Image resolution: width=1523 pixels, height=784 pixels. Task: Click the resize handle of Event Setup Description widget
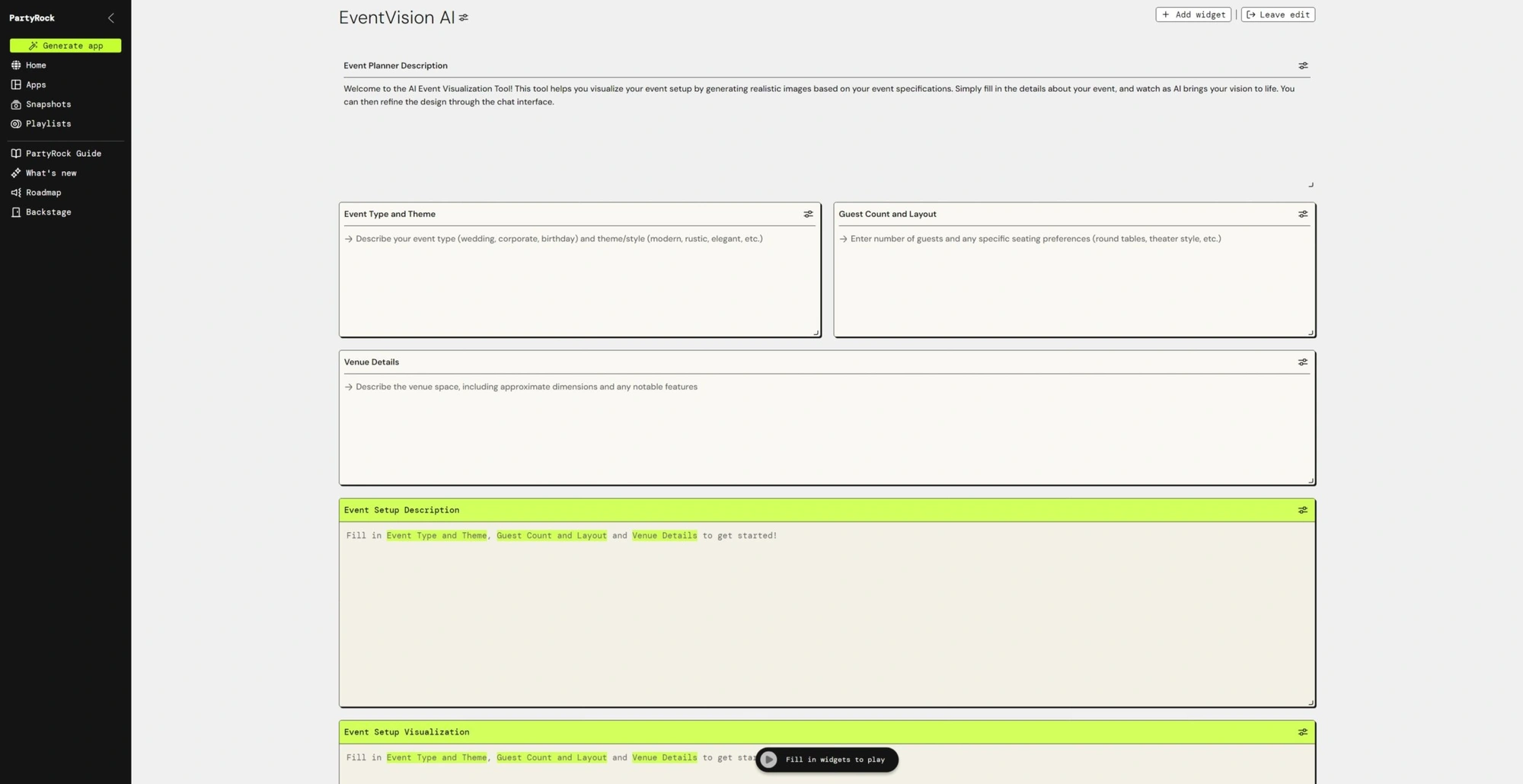coord(1311,703)
